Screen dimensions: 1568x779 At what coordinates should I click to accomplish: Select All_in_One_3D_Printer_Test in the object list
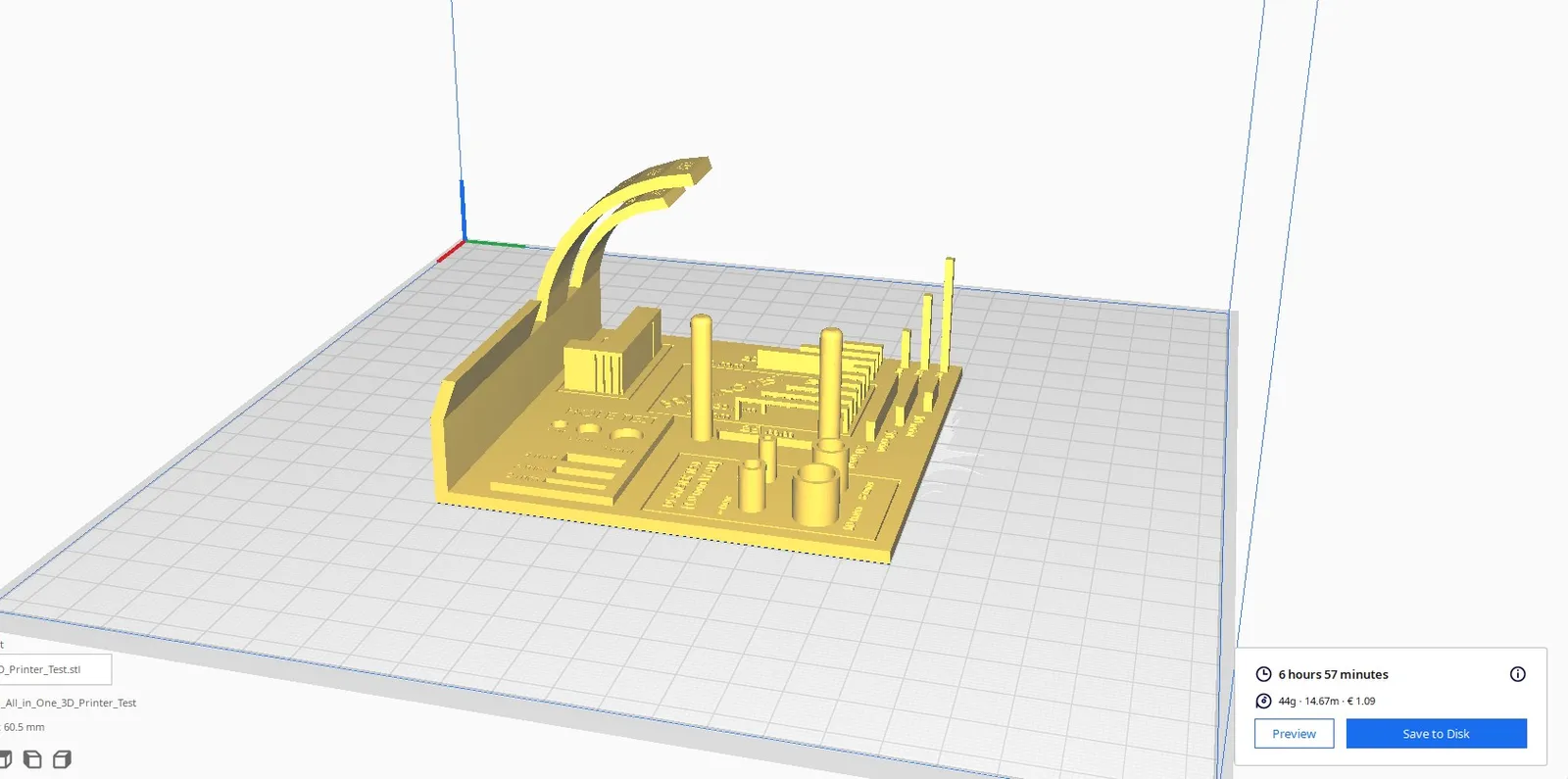coord(69,703)
